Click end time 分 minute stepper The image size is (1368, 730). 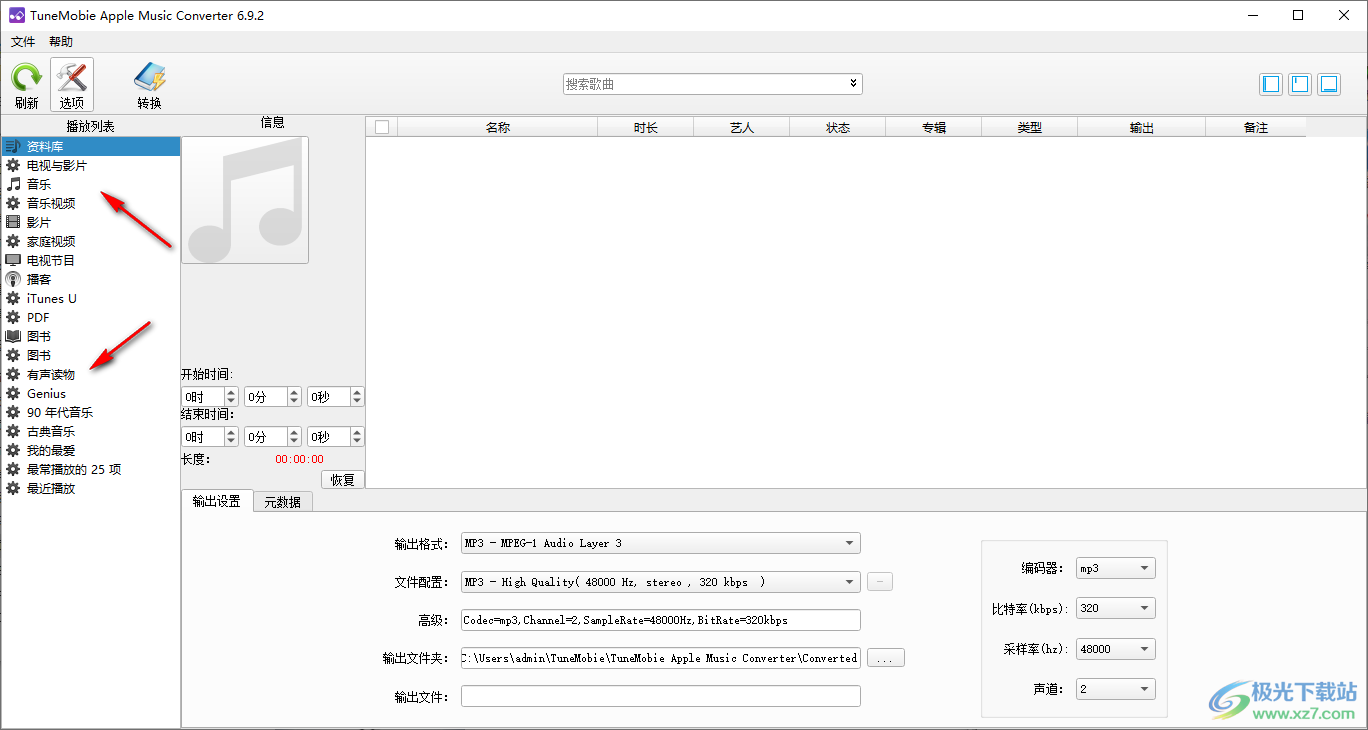coord(294,437)
